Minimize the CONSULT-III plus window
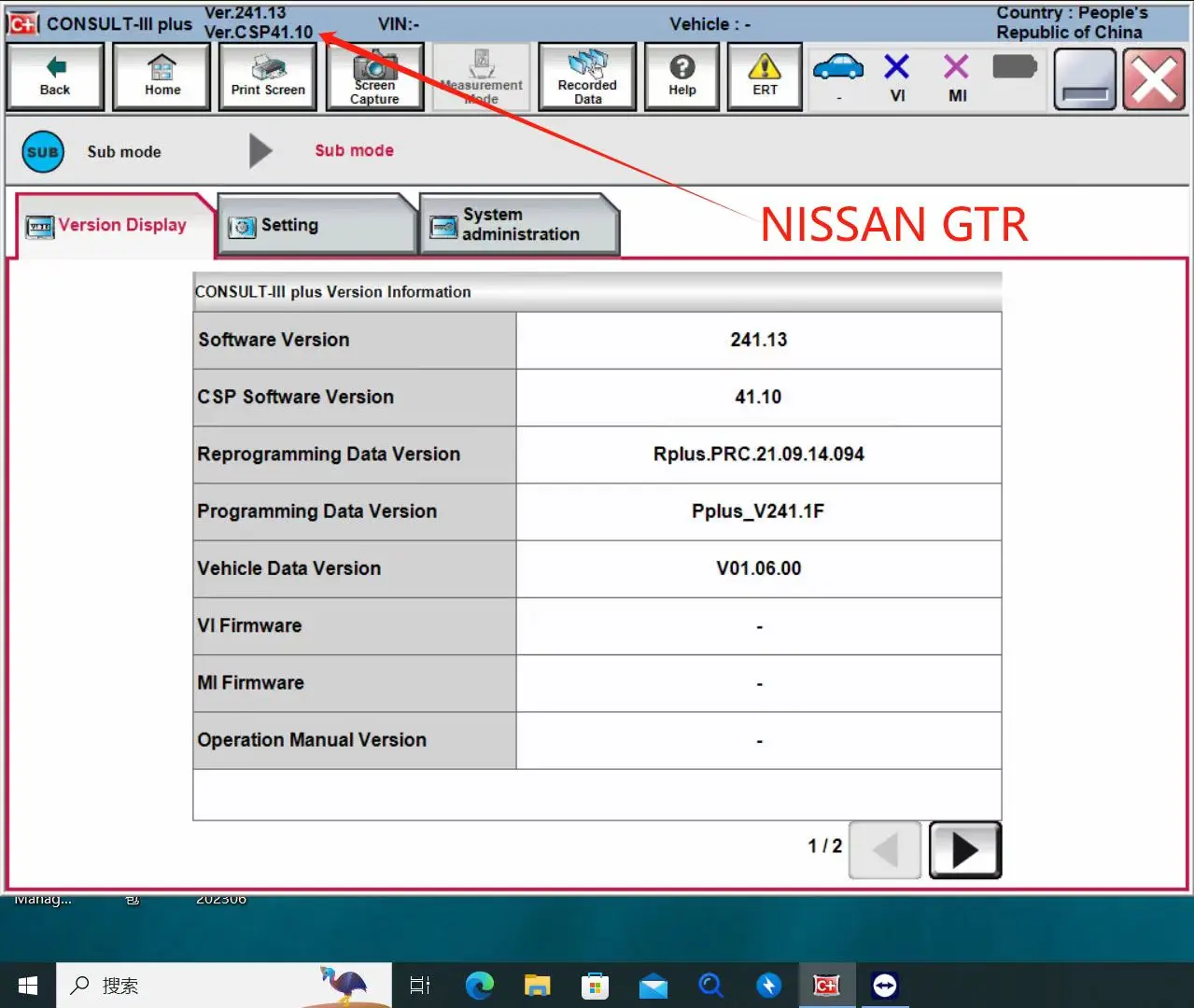 (x=1085, y=79)
